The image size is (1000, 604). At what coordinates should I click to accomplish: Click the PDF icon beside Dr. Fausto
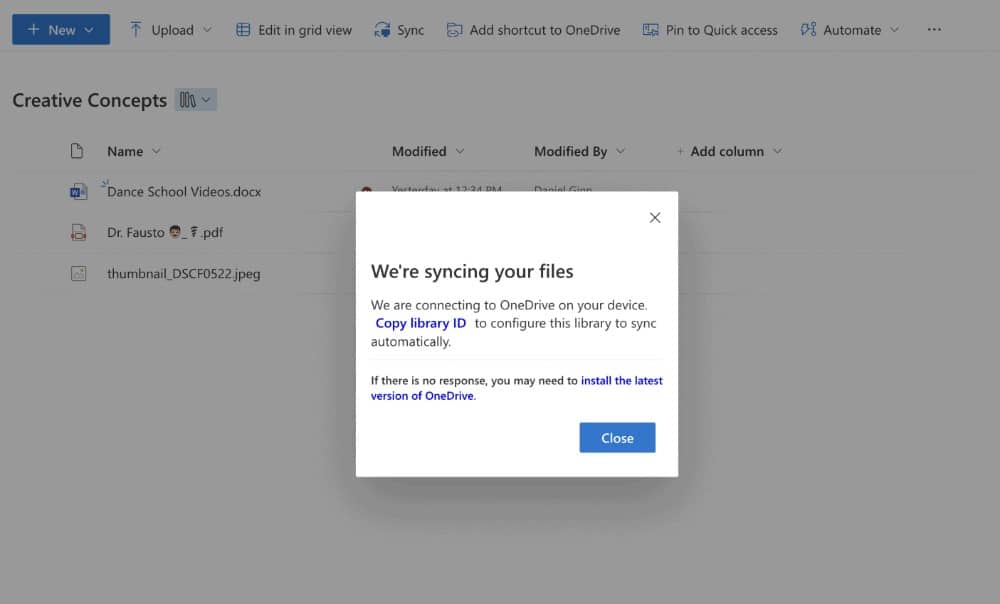tap(78, 233)
